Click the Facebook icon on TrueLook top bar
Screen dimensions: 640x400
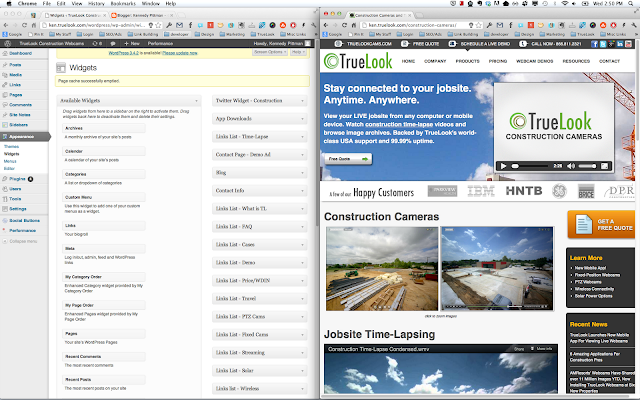pos(594,44)
